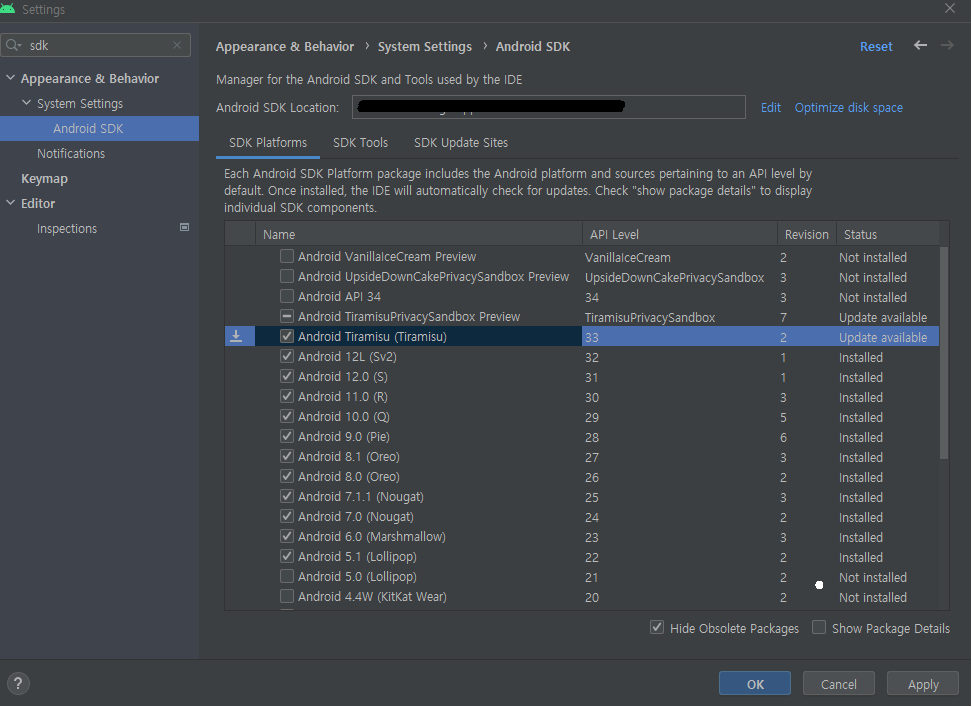Image resolution: width=972 pixels, height=707 pixels.
Task: Uncheck Android 8.1 (Oreo)
Action: (286, 456)
